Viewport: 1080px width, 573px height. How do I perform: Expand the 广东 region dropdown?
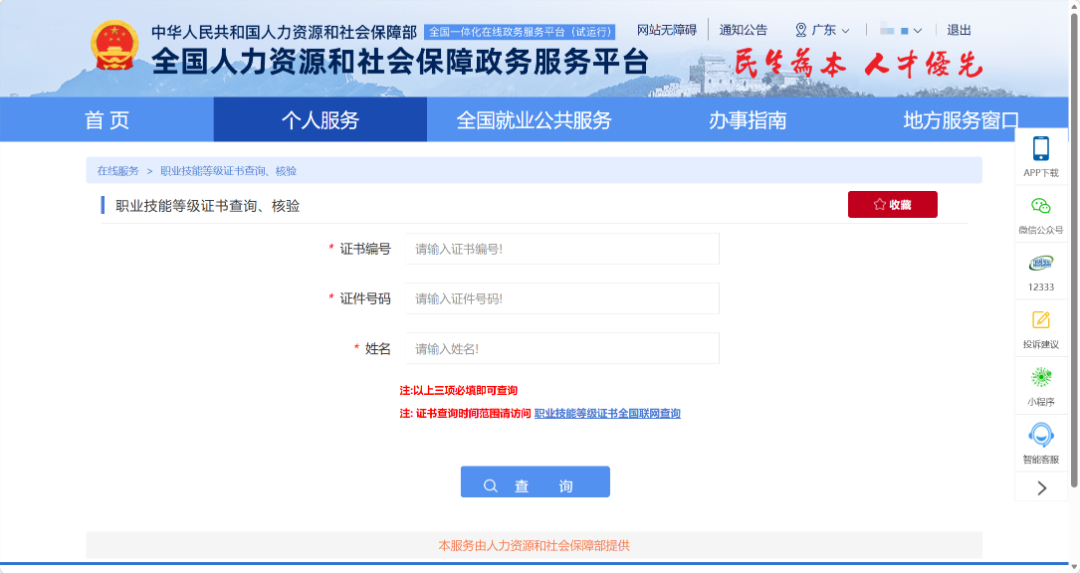click(x=823, y=30)
